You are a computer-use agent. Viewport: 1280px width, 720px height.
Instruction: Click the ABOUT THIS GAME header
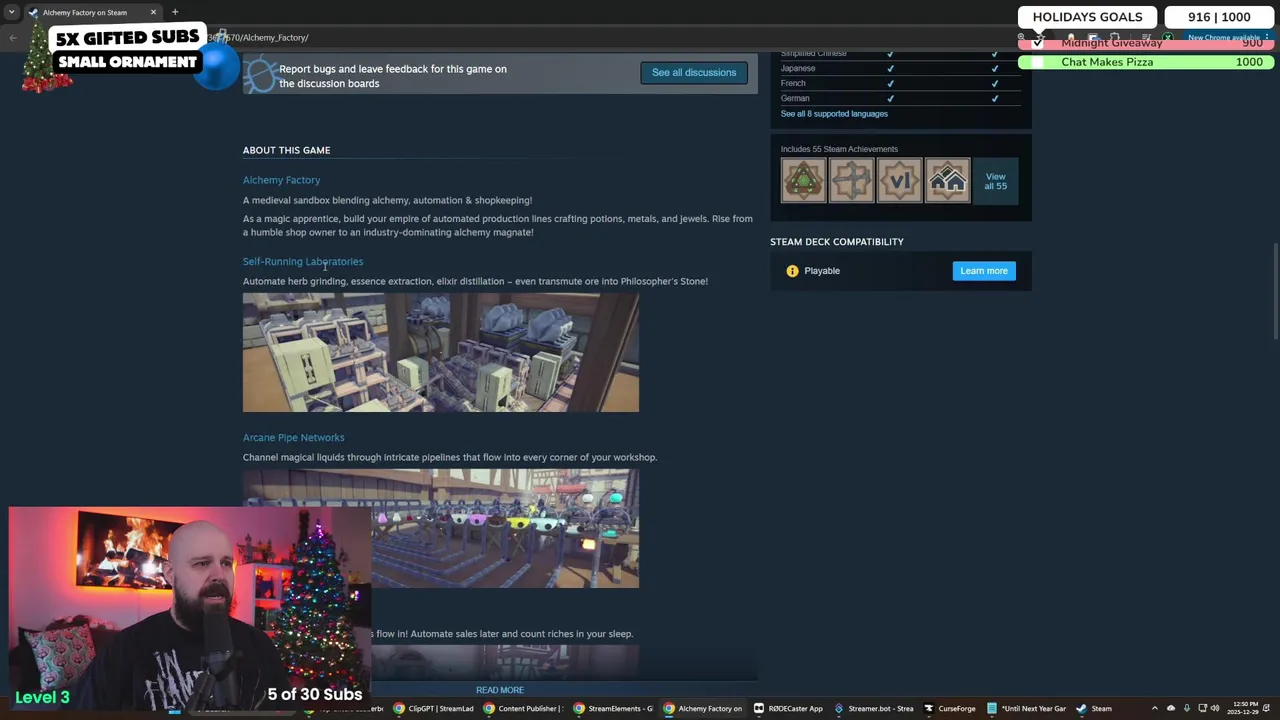coord(286,151)
